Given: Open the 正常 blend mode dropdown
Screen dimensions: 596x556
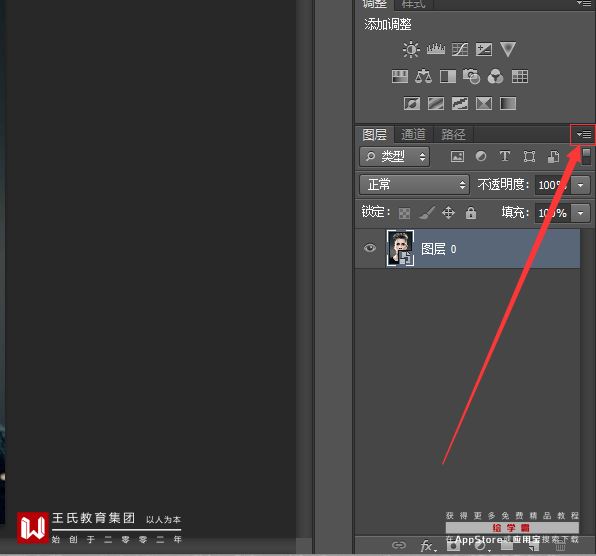Looking at the screenshot, I should tap(414, 185).
